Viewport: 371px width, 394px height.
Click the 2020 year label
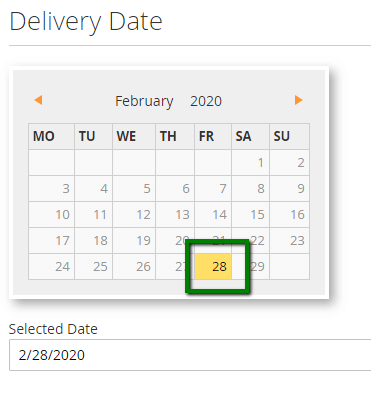pyautogui.click(x=206, y=101)
